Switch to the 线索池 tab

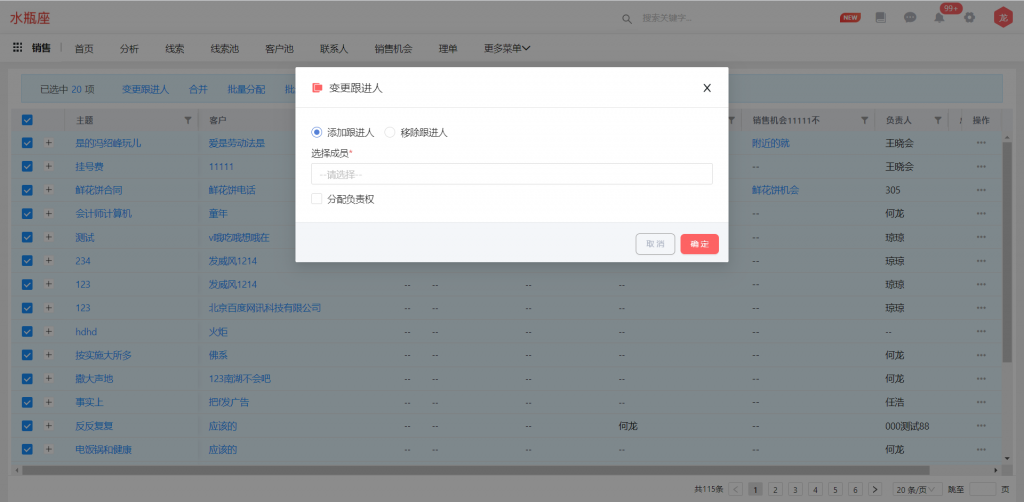[x=224, y=47]
